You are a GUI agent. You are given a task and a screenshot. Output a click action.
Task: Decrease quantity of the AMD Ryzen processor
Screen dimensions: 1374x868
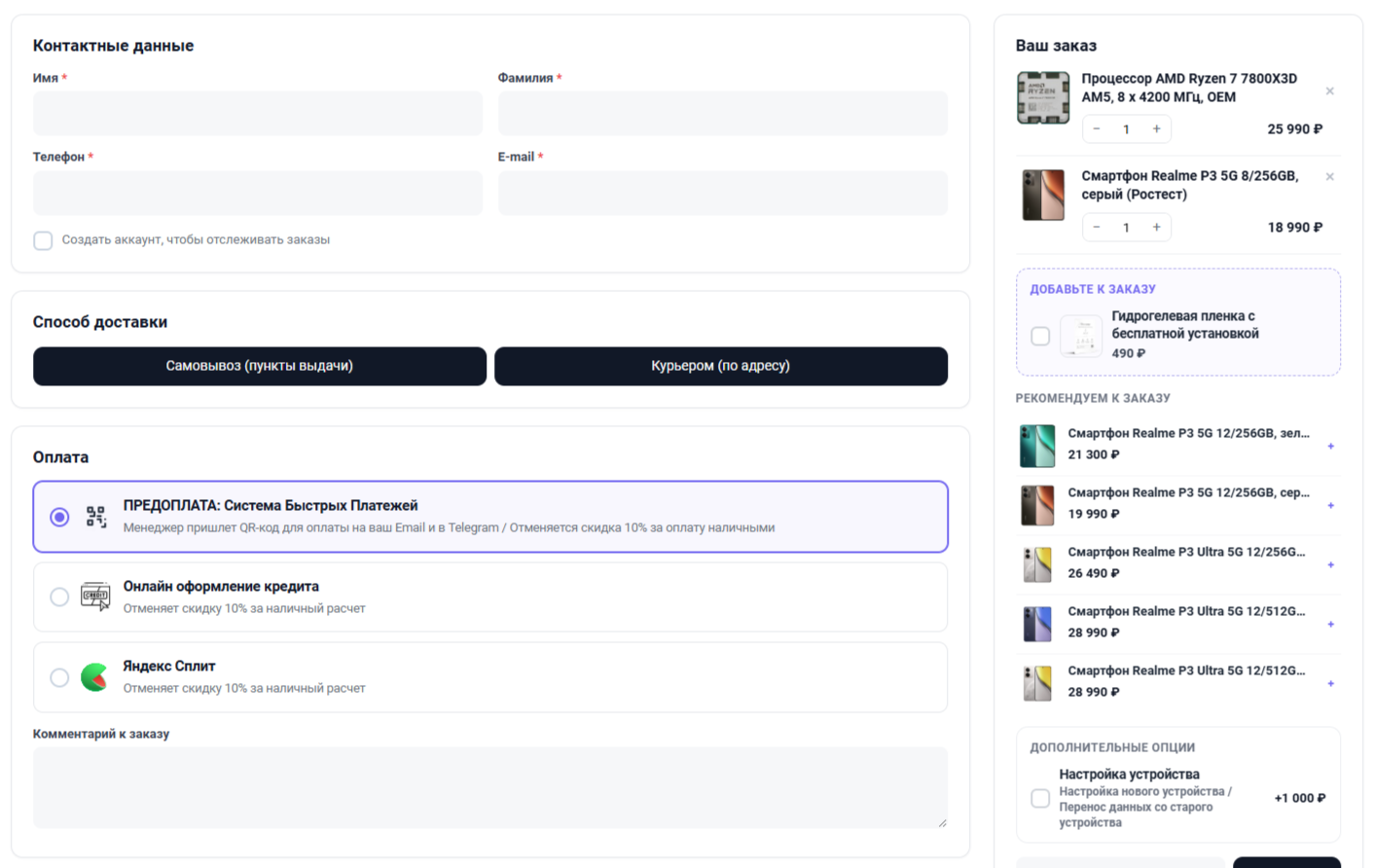(x=1097, y=129)
